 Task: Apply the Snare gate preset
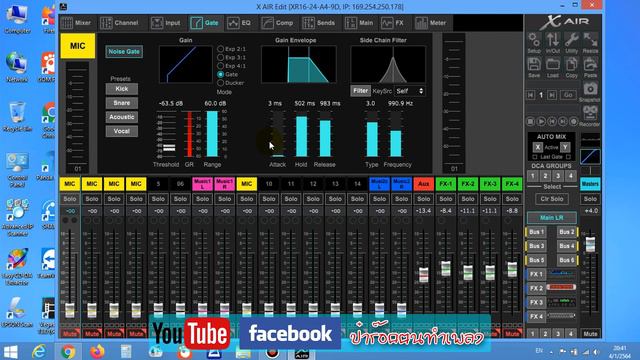point(122,103)
